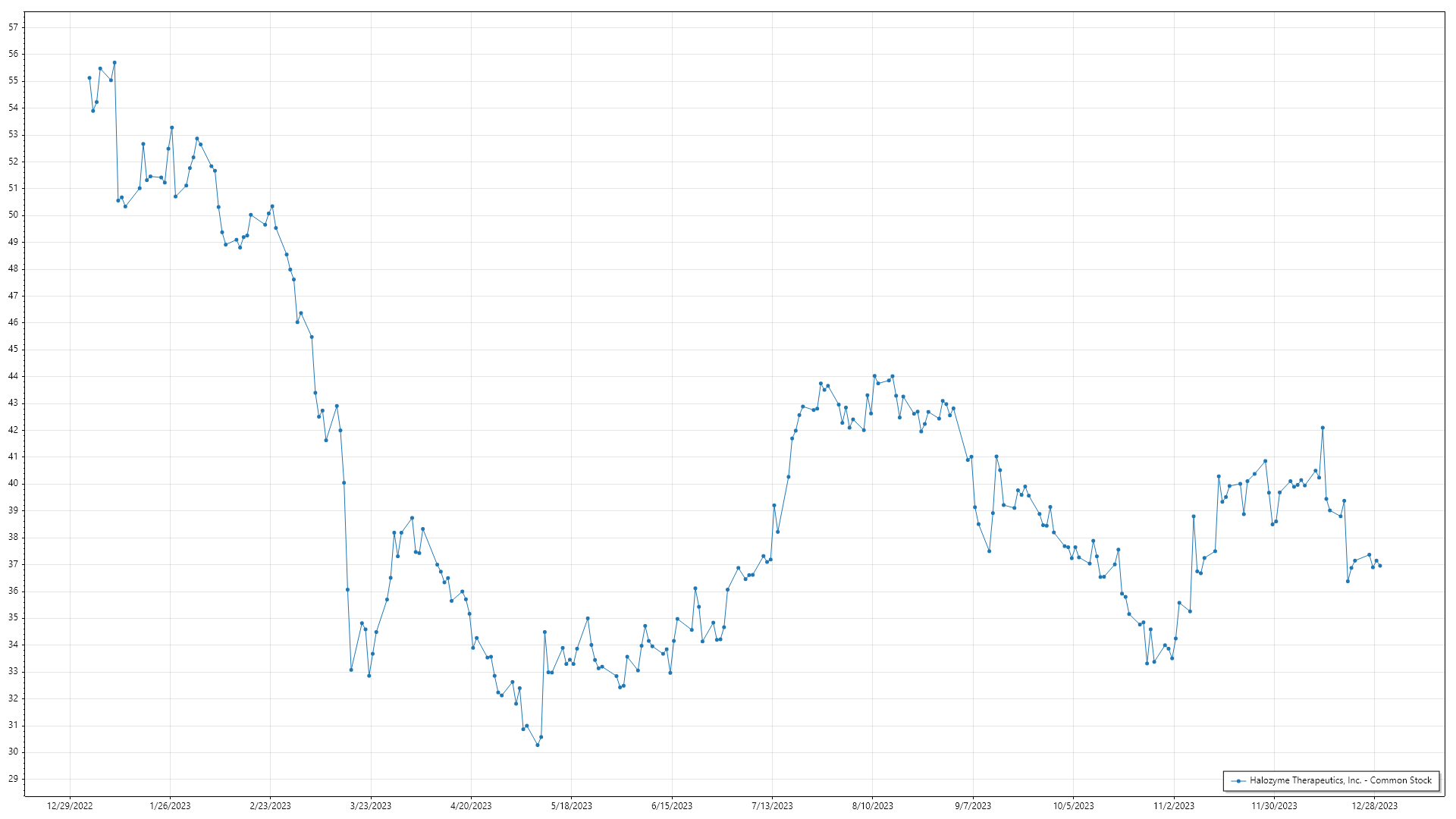Click the 29 value on the price axis

[x=13, y=779]
